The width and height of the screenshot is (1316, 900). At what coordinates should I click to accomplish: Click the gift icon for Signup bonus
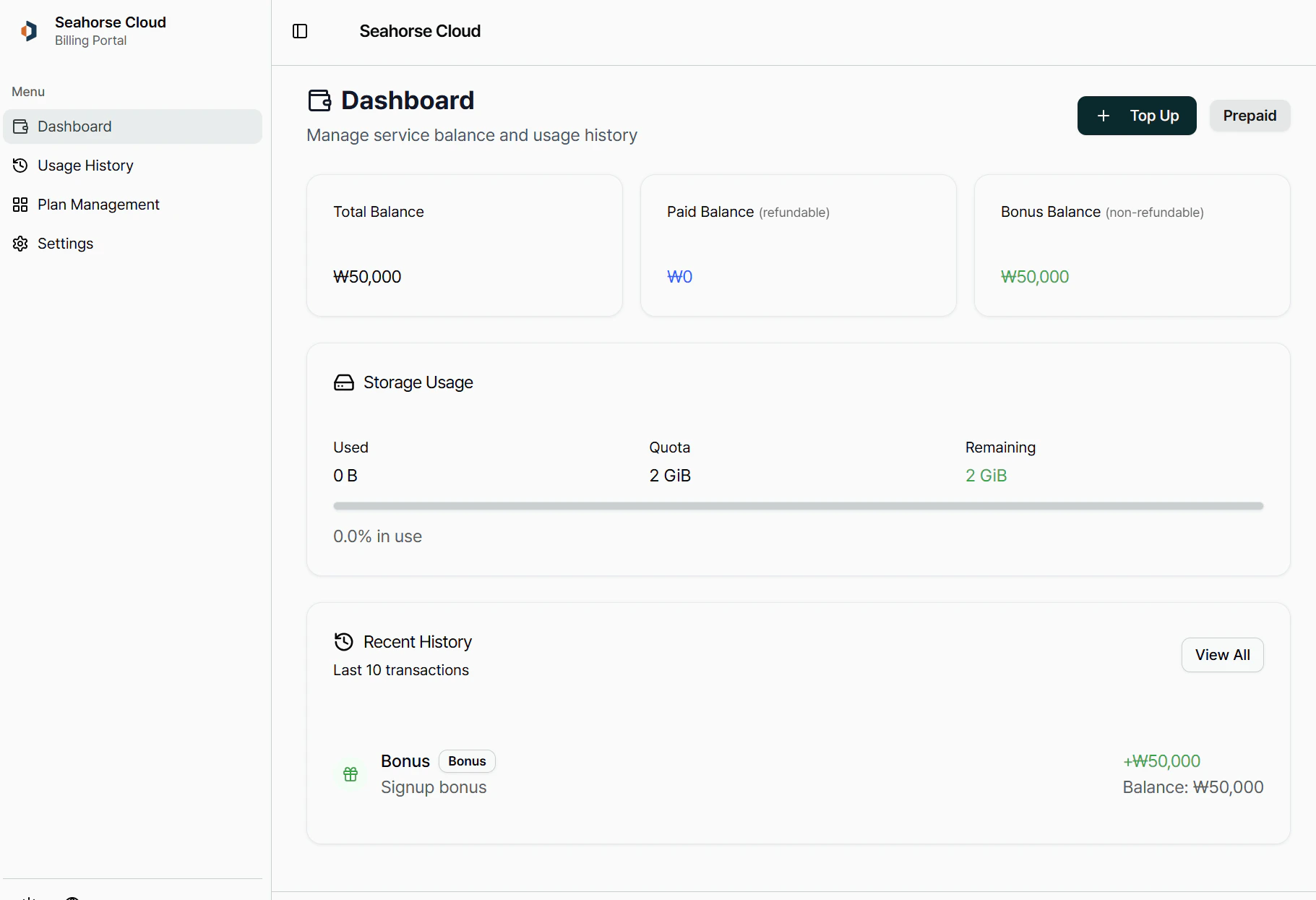point(350,774)
